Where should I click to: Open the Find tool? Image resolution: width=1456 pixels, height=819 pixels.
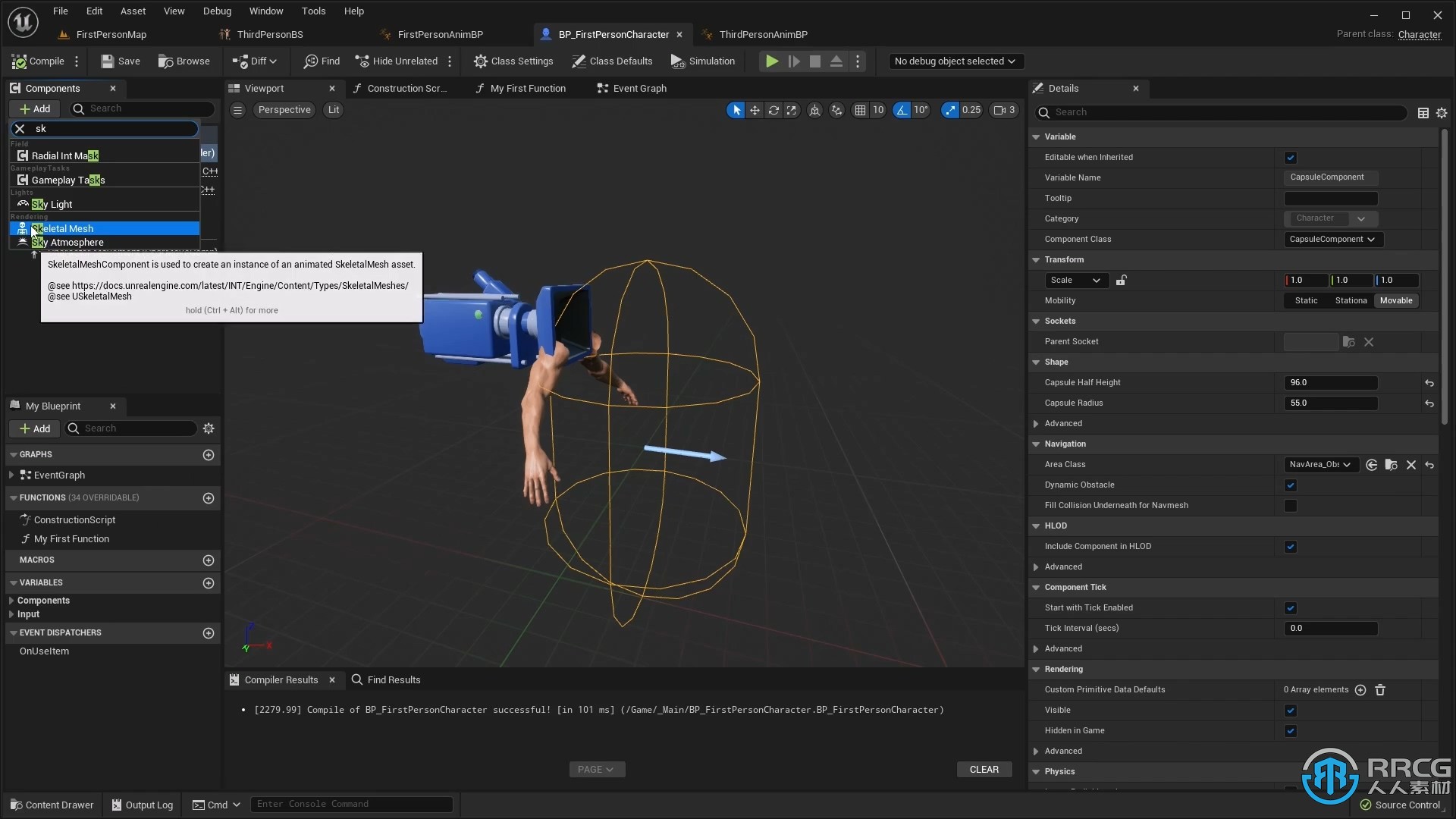[322, 61]
